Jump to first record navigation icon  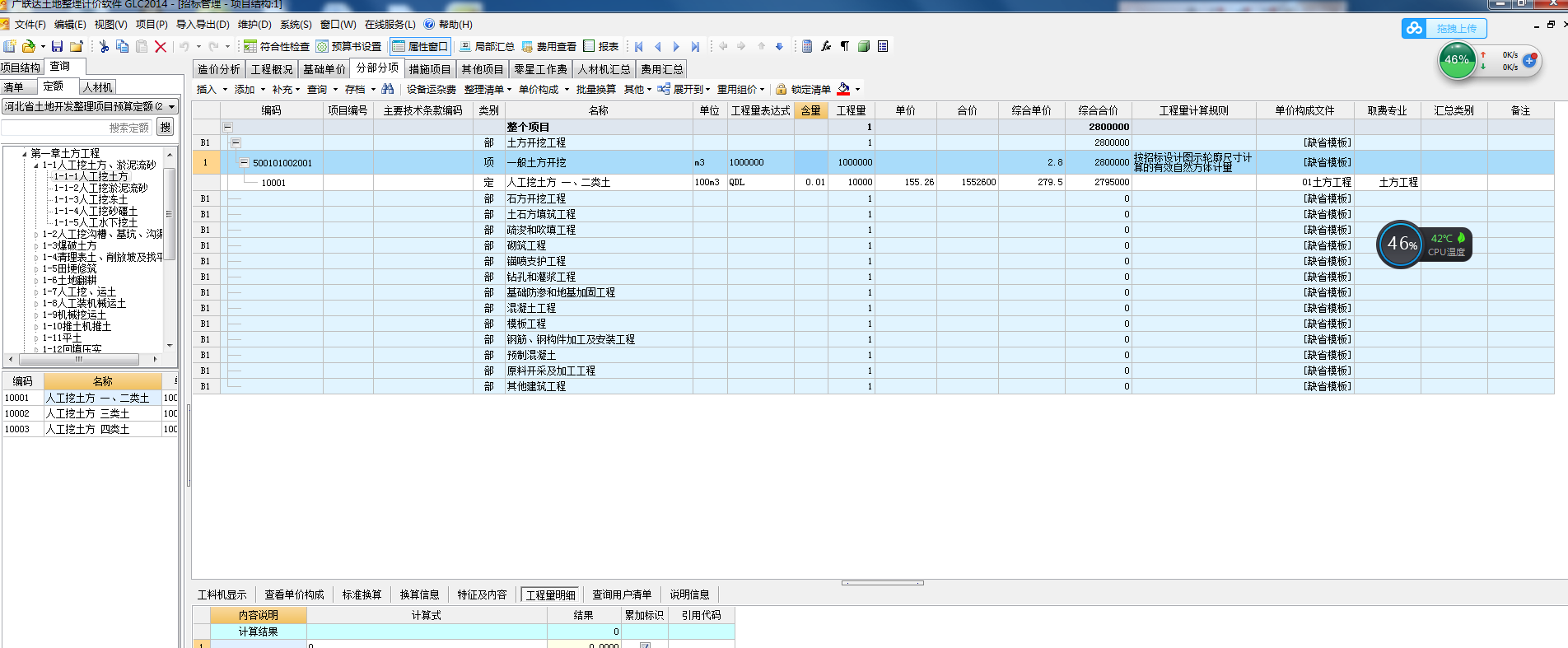pyautogui.click(x=638, y=46)
